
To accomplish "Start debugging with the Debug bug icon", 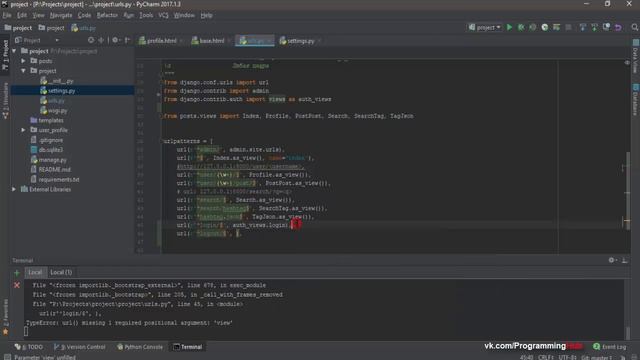I will 521,27.
